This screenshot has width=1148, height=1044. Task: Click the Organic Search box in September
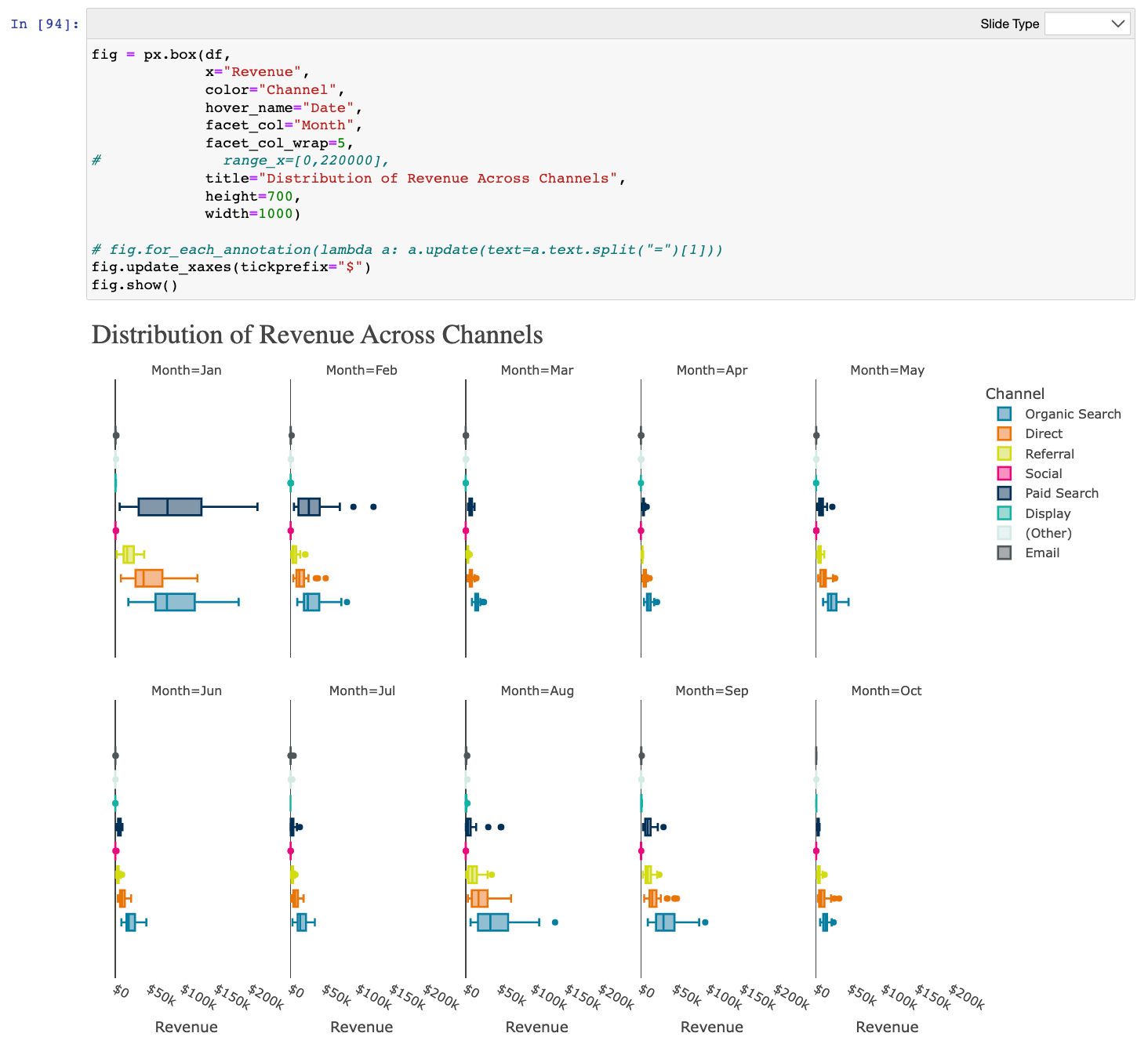coord(665,923)
